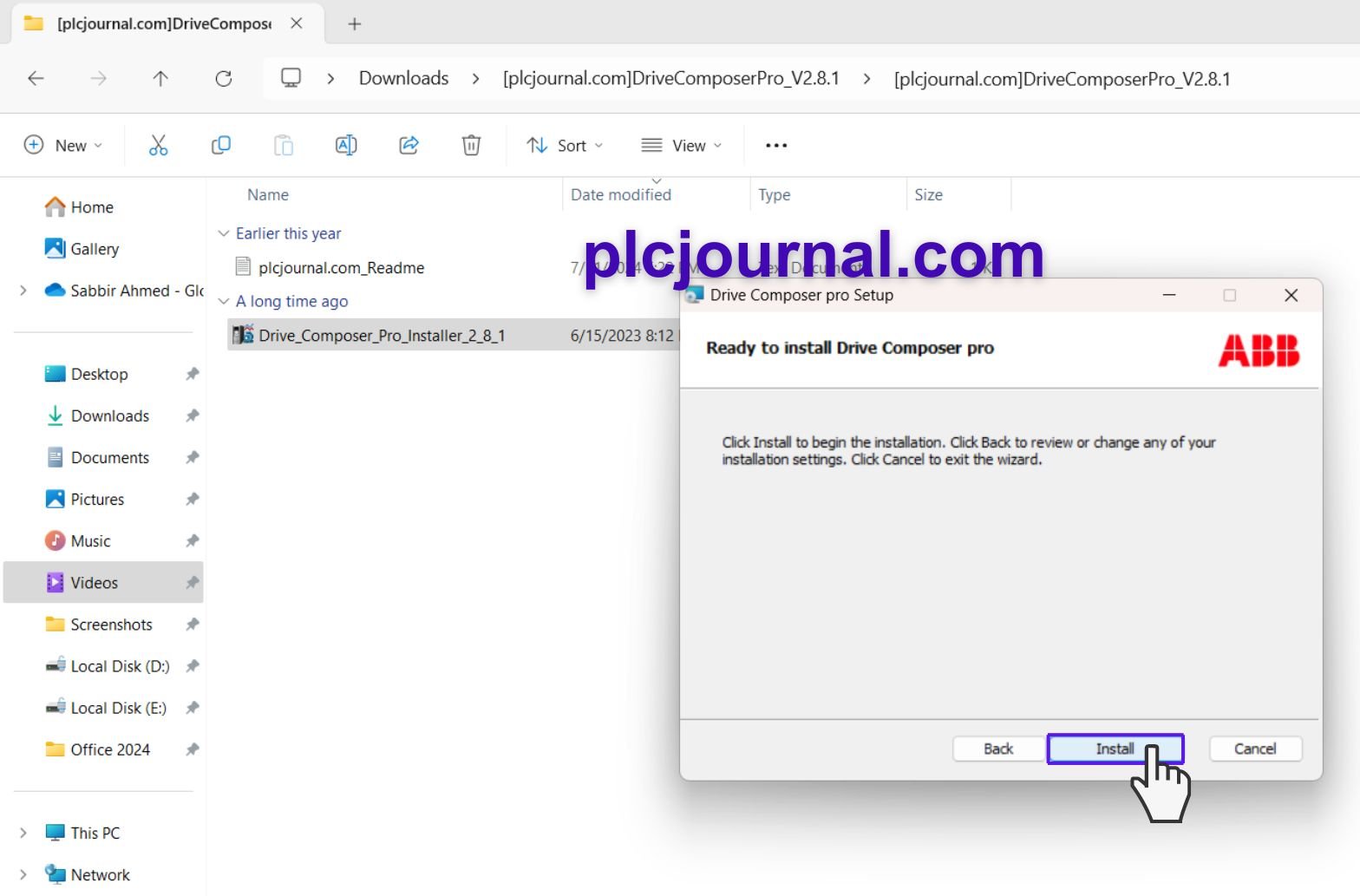Navigate back using the back arrow

point(36,79)
